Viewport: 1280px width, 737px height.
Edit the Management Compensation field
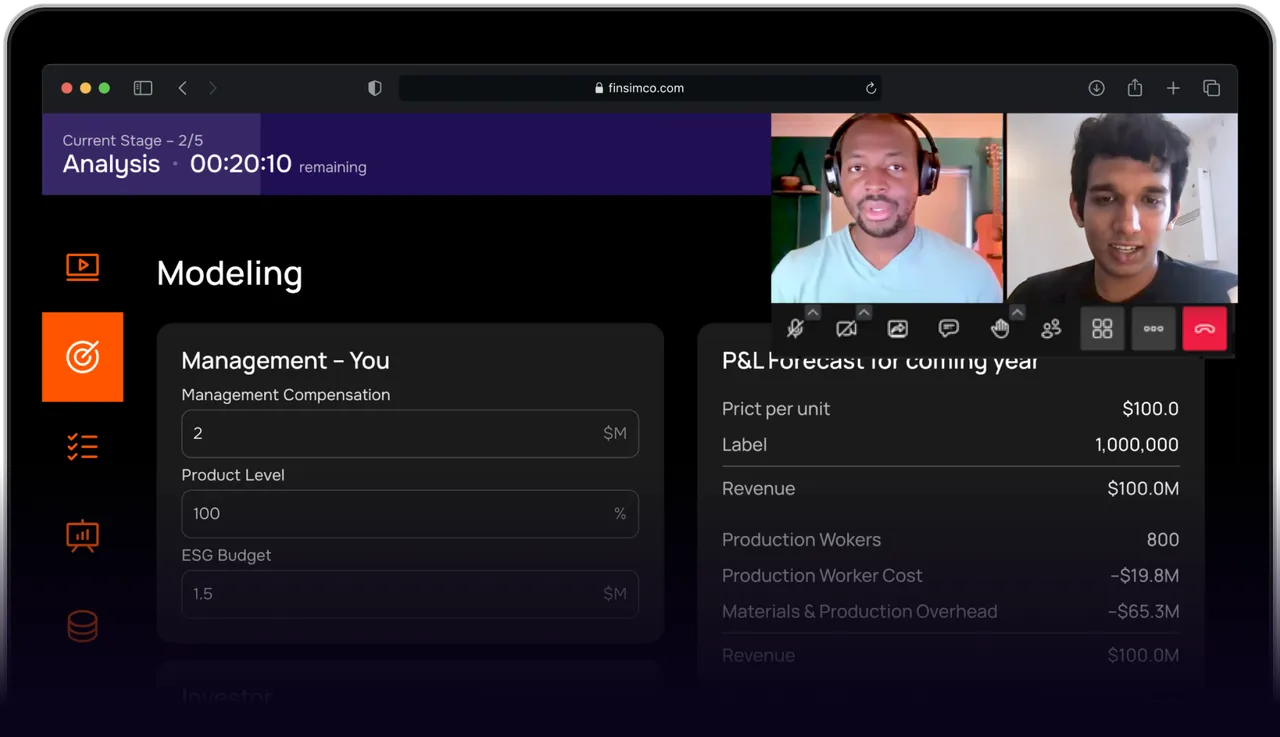(x=410, y=433)
